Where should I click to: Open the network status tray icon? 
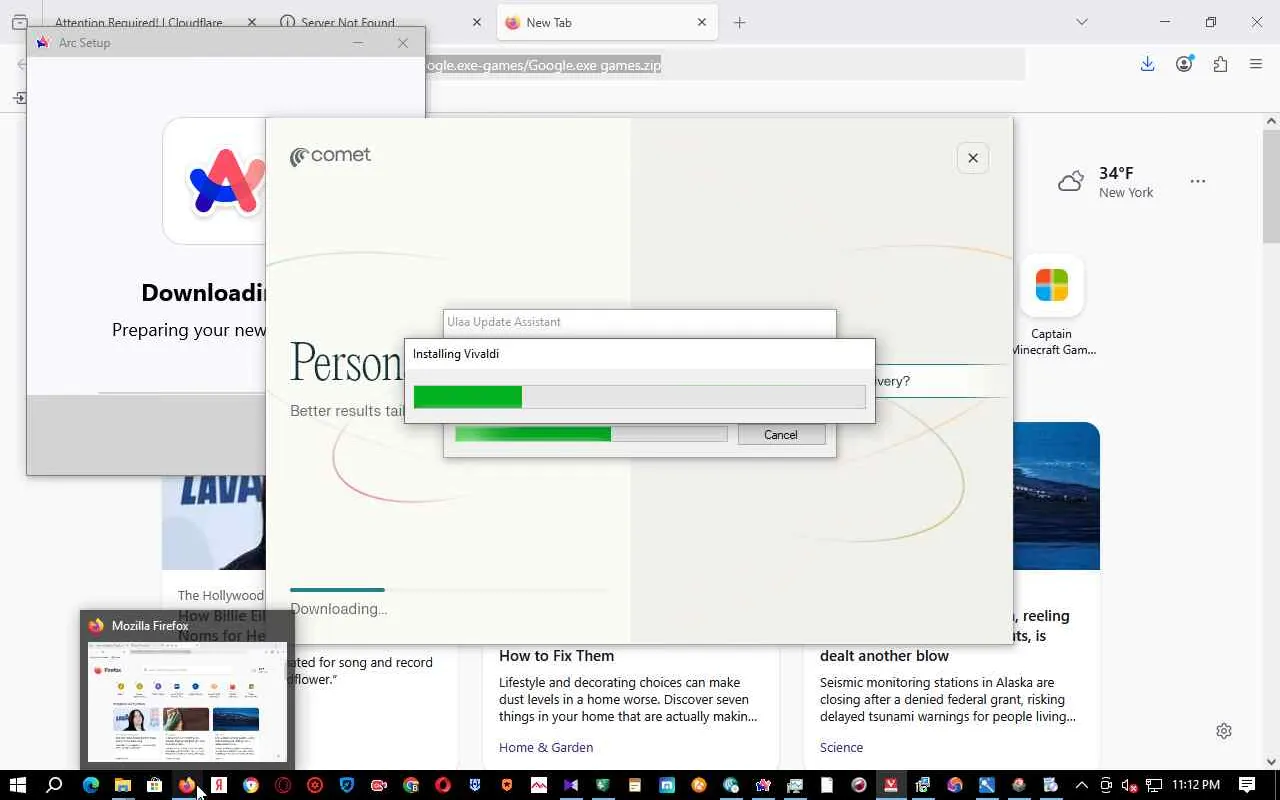(x=1154, y=785)
